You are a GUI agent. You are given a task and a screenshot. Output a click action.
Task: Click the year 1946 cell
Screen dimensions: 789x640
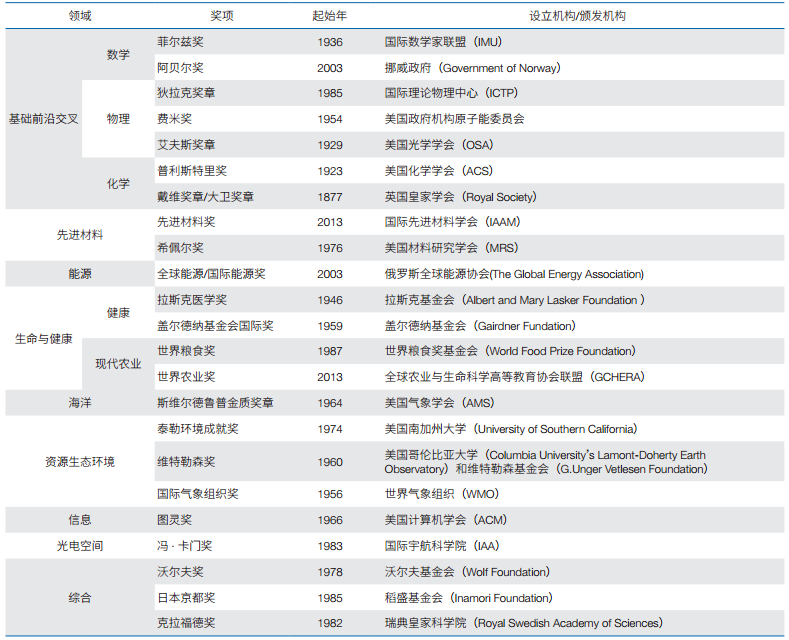(x=330, y=300)
